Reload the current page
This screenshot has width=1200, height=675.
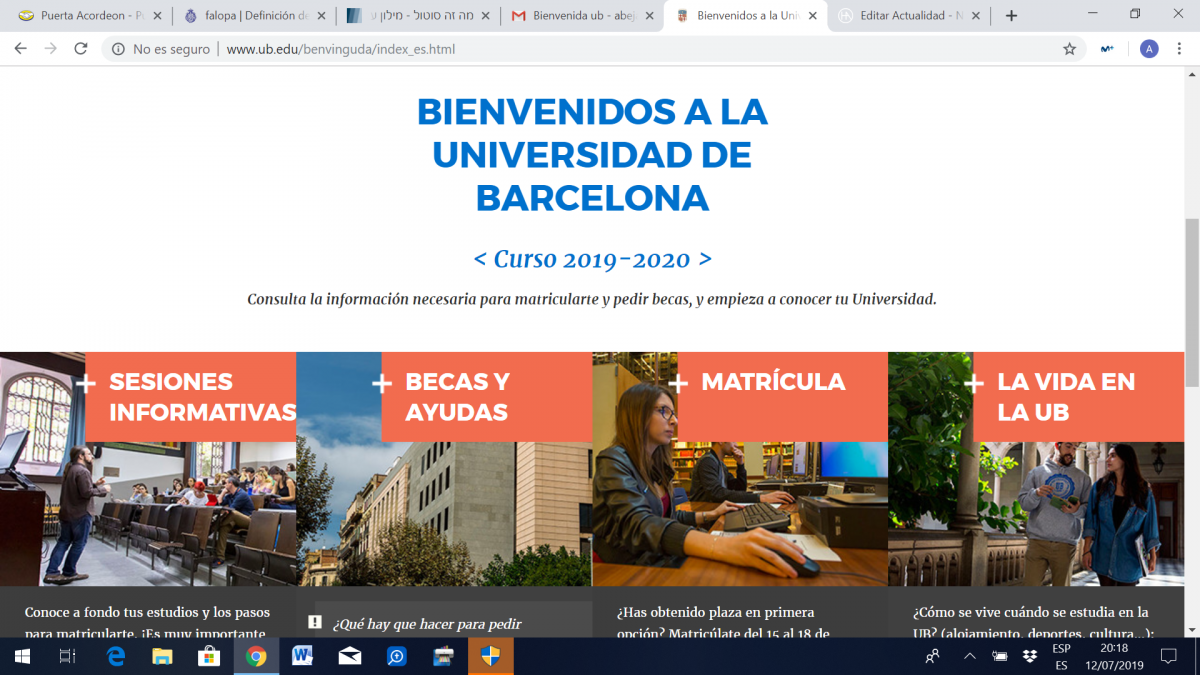coord(81,49)
